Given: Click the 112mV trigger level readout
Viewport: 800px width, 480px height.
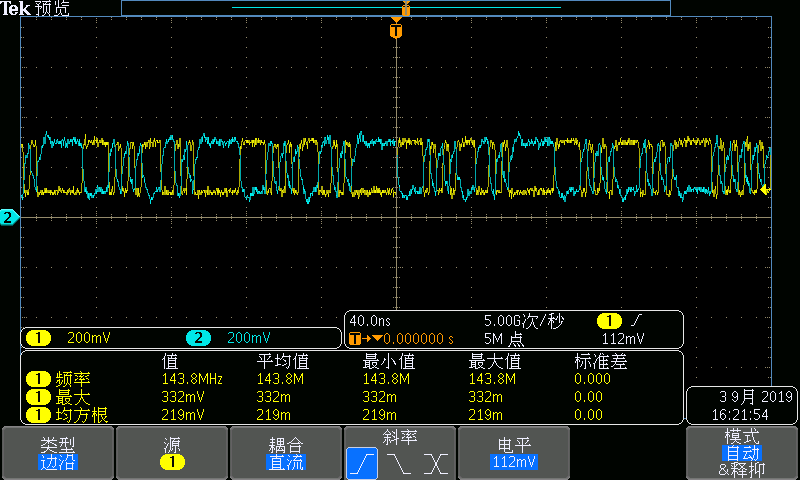Looking at the screenshot, I should 622,339.
